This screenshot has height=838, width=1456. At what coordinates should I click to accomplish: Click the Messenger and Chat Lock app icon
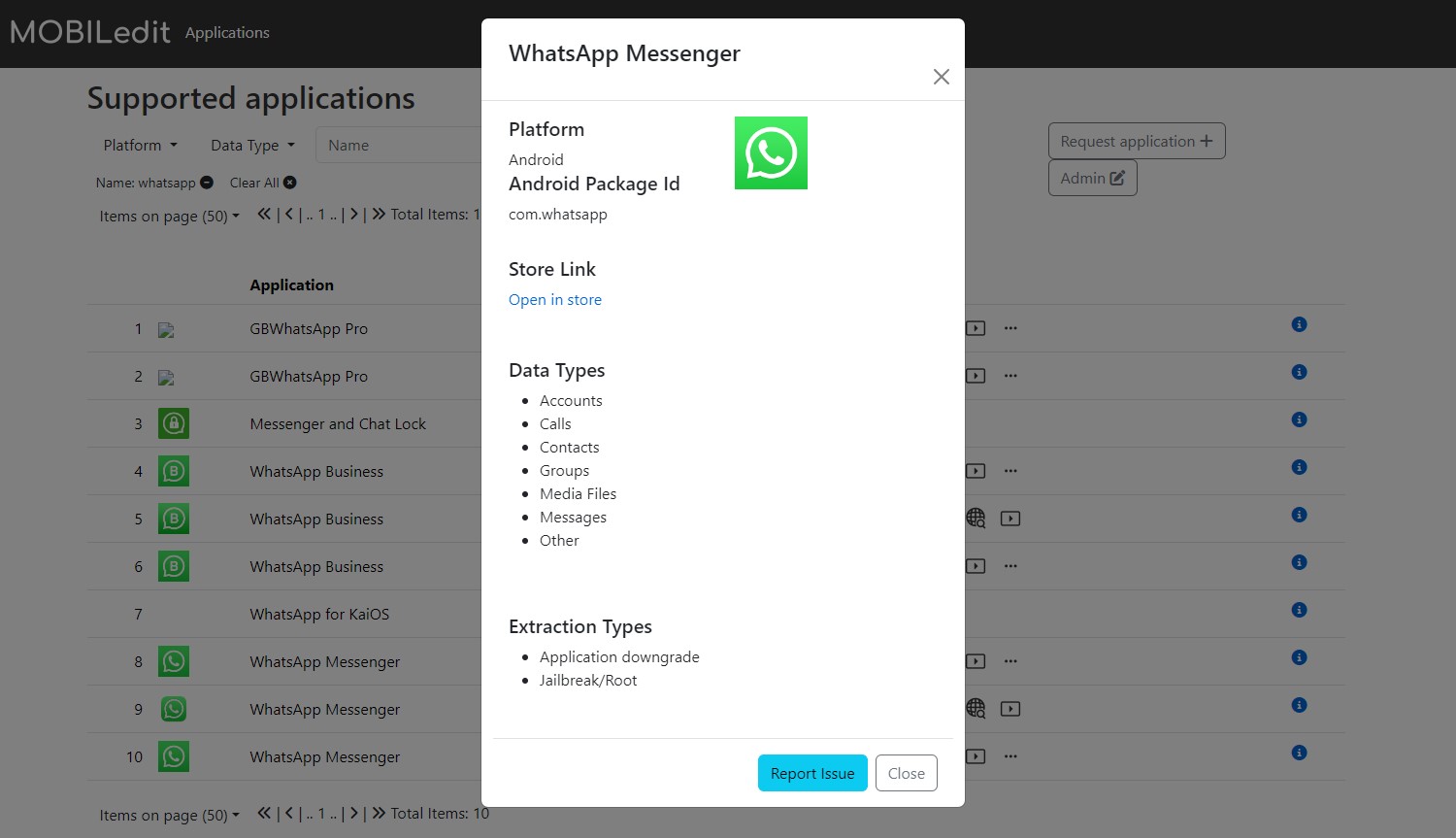pos(173,423)
